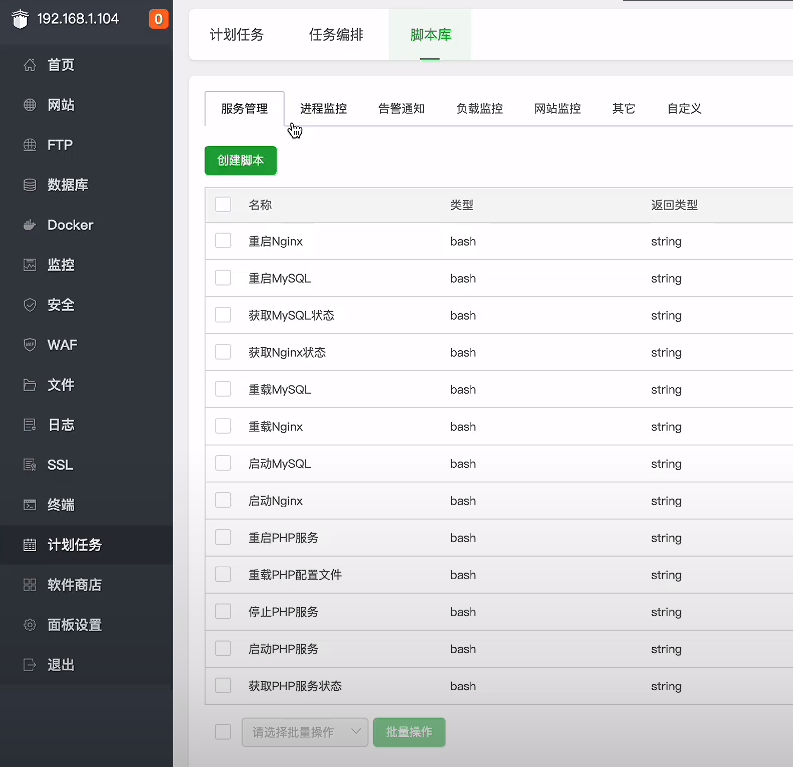This screenshot has height=767, width=793.
Task: Check the box for 获取MySQL状态
Action: (x=223, y=315)
